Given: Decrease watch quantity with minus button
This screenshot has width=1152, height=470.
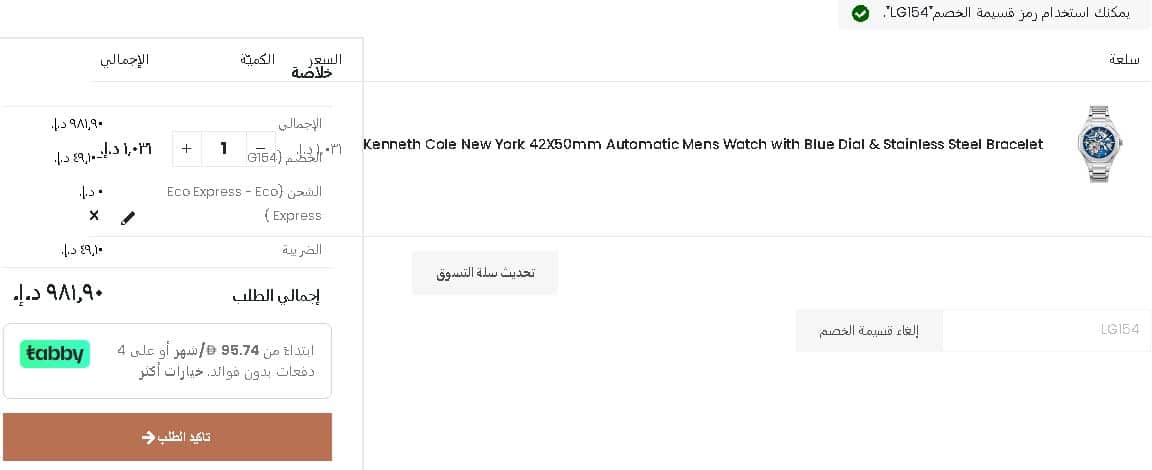Looking at the screenshot, I should pyautogui.click(x=261, y=149).
